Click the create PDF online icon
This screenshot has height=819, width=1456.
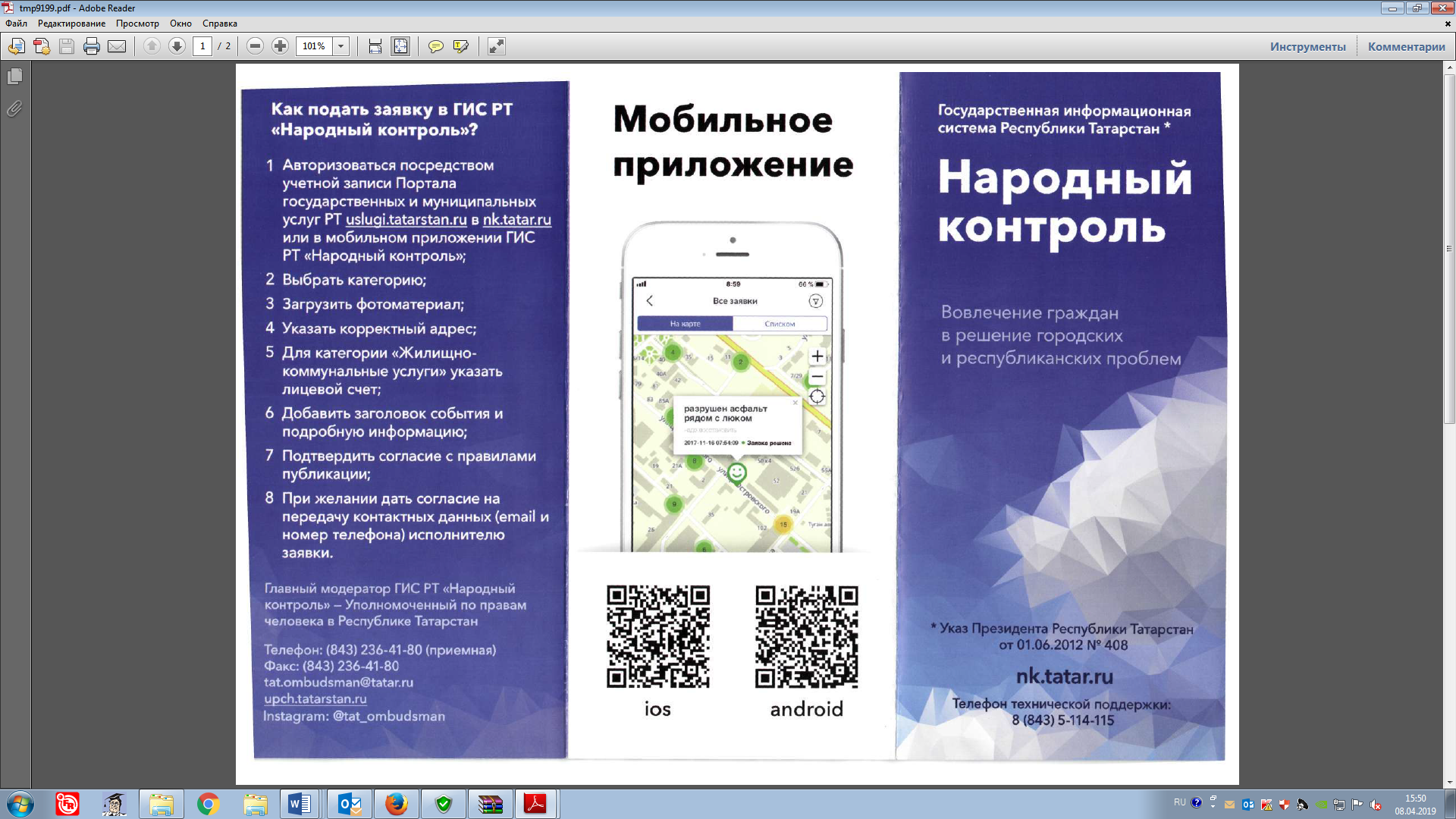[42, 46]
